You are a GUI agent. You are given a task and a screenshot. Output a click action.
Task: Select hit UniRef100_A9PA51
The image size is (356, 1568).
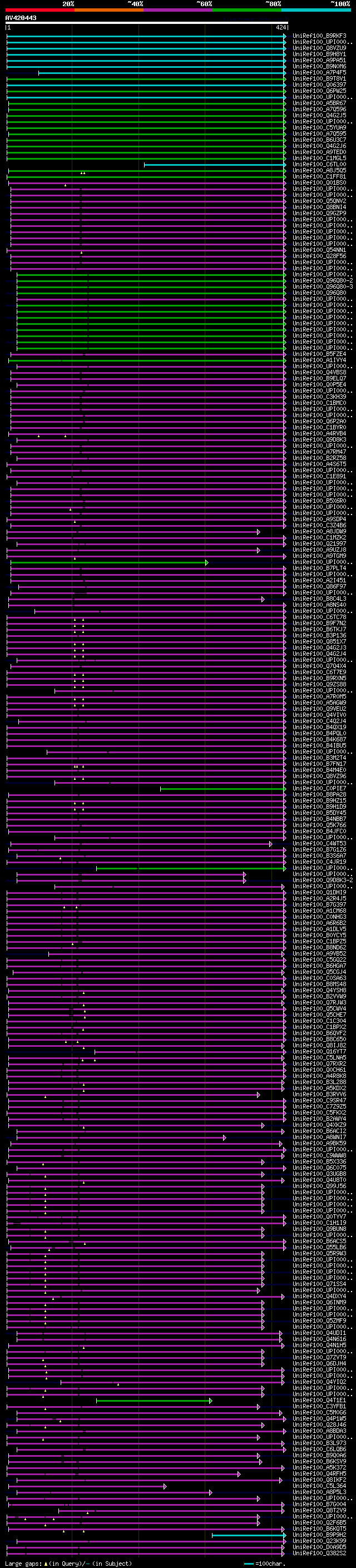[x=319, y=60]
